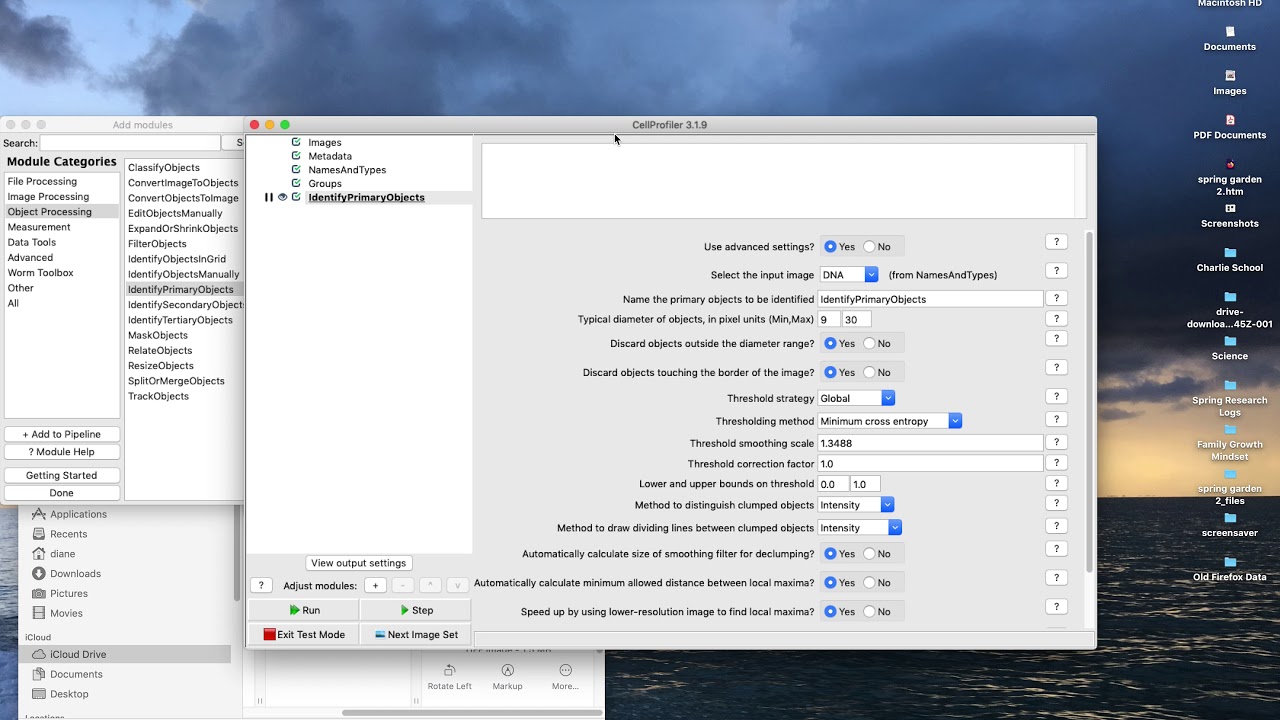Viewport: 1280px width, 720px height.
Task: Open help for minimum allowed distance setting
Action: [1056, 578]
